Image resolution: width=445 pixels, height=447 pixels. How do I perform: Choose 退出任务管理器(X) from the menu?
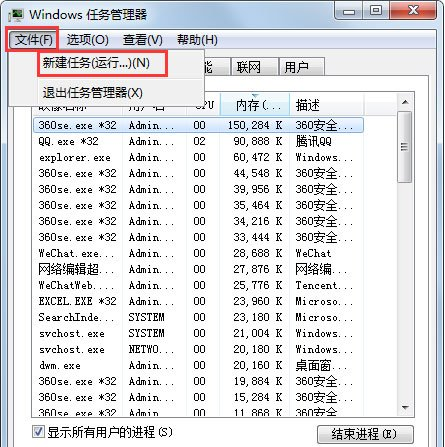[93, 93]
